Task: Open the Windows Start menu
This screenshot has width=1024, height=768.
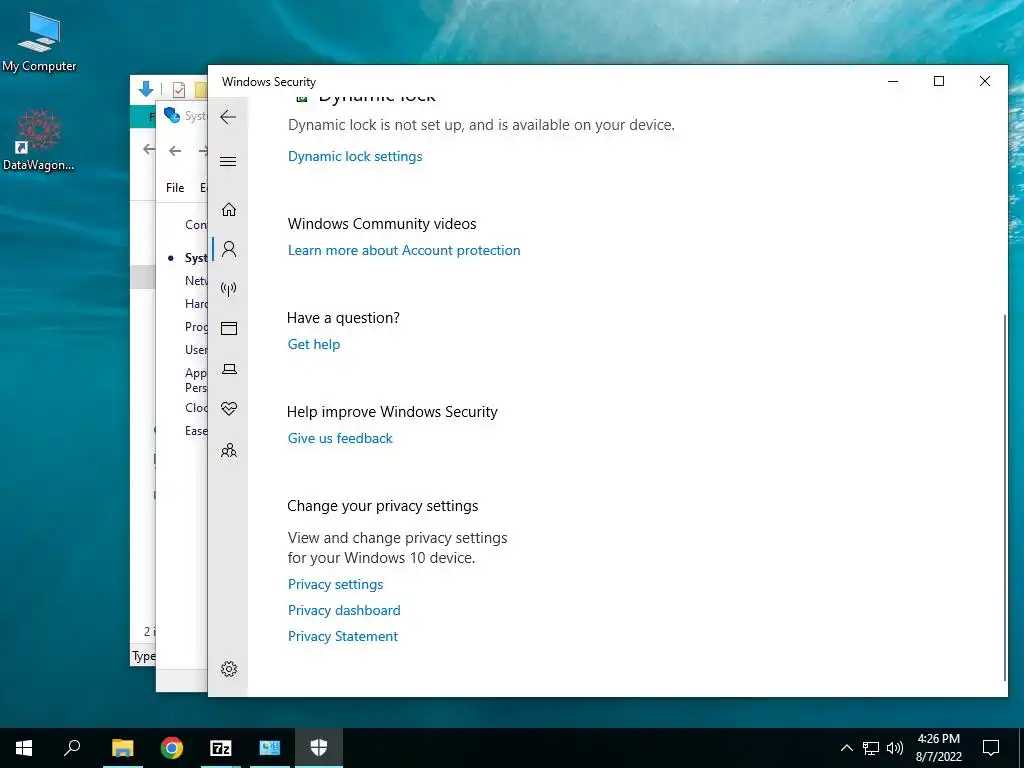Action: tap(24, 748)
